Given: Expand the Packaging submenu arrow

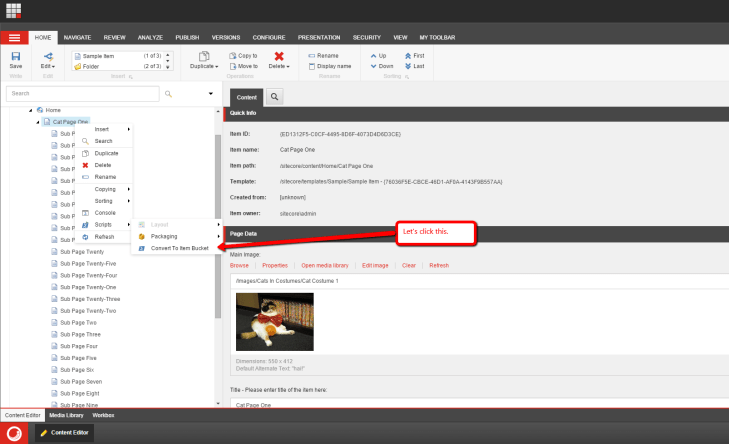Looking at the screenshot, I should [x=219, y=236].
